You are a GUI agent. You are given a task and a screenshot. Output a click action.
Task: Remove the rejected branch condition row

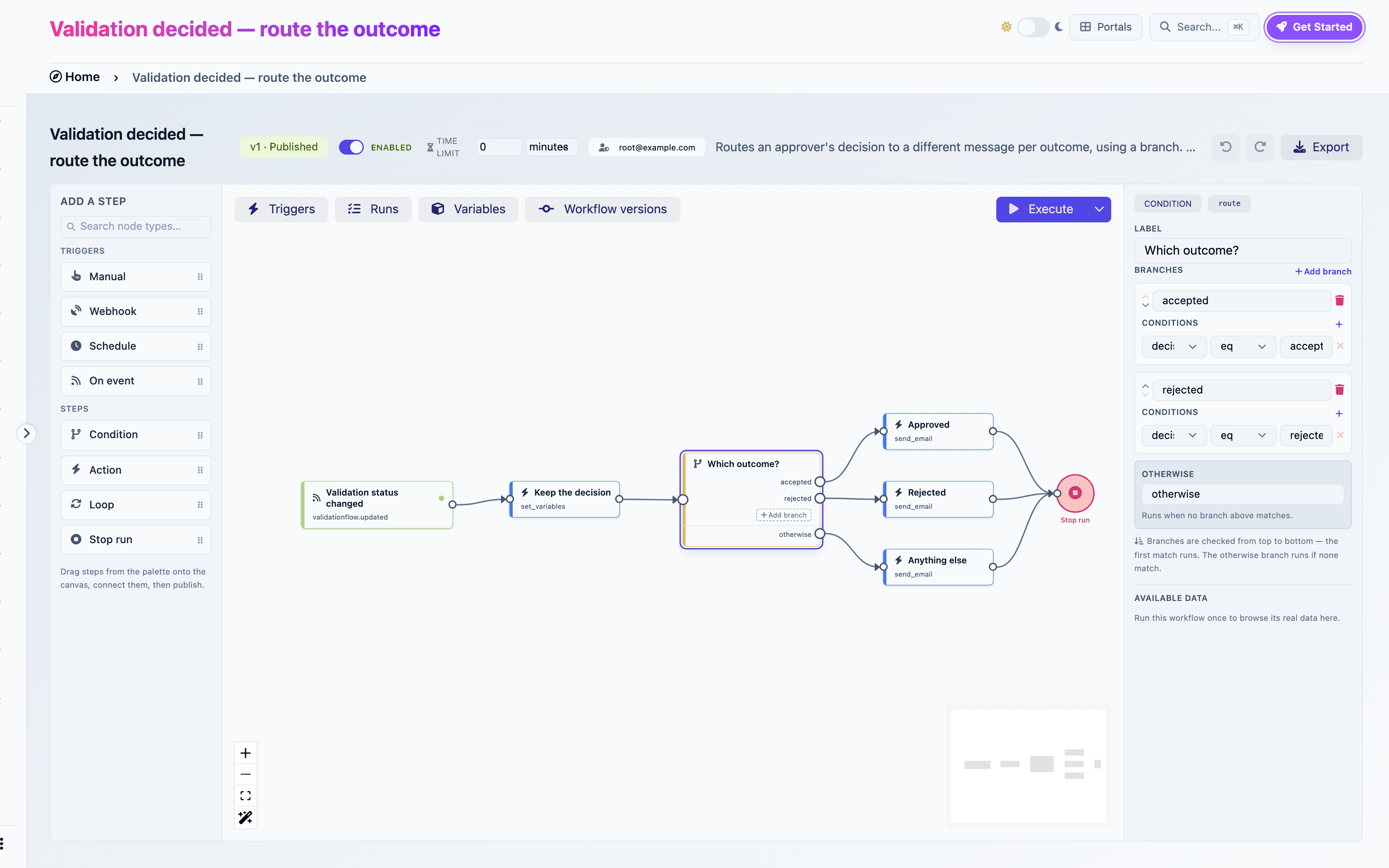tap(1340, 435)
